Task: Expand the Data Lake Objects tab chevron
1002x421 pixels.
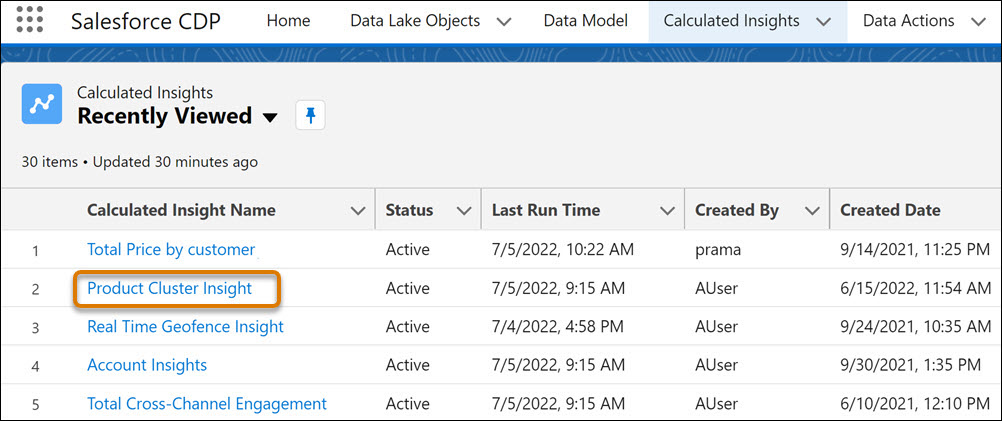Action: tap(504, 22)
